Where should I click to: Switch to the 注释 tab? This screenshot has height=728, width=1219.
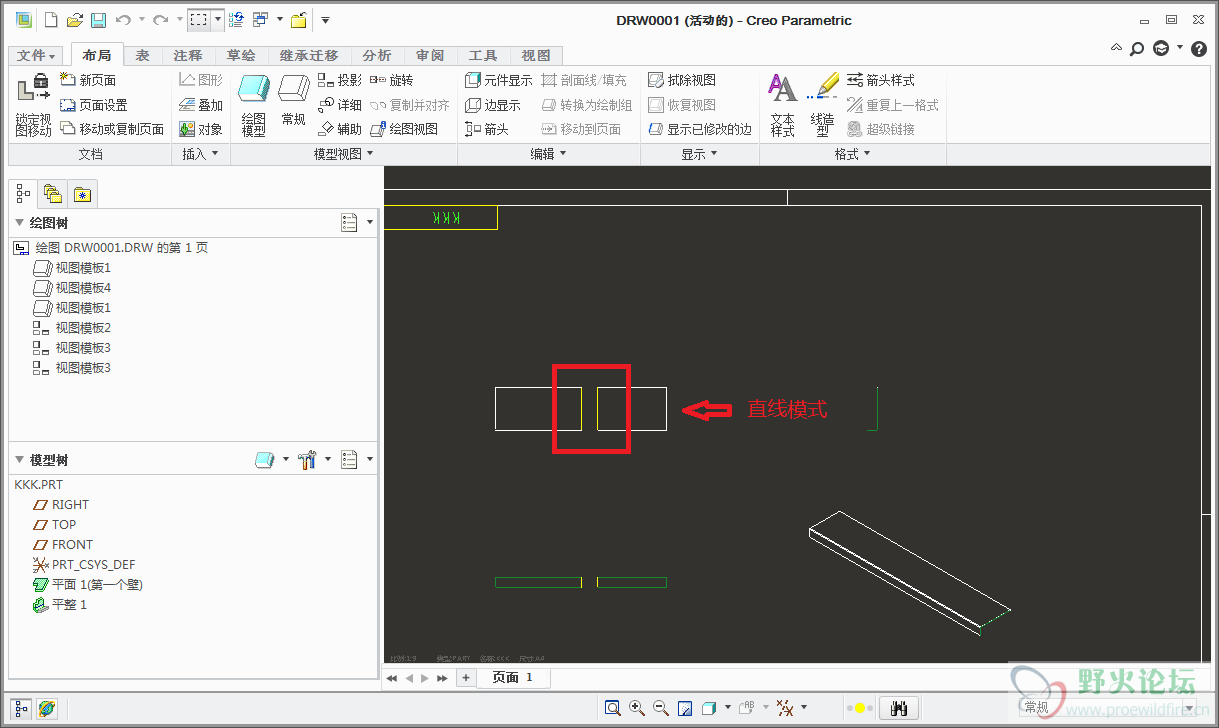[x=188, y=56]
